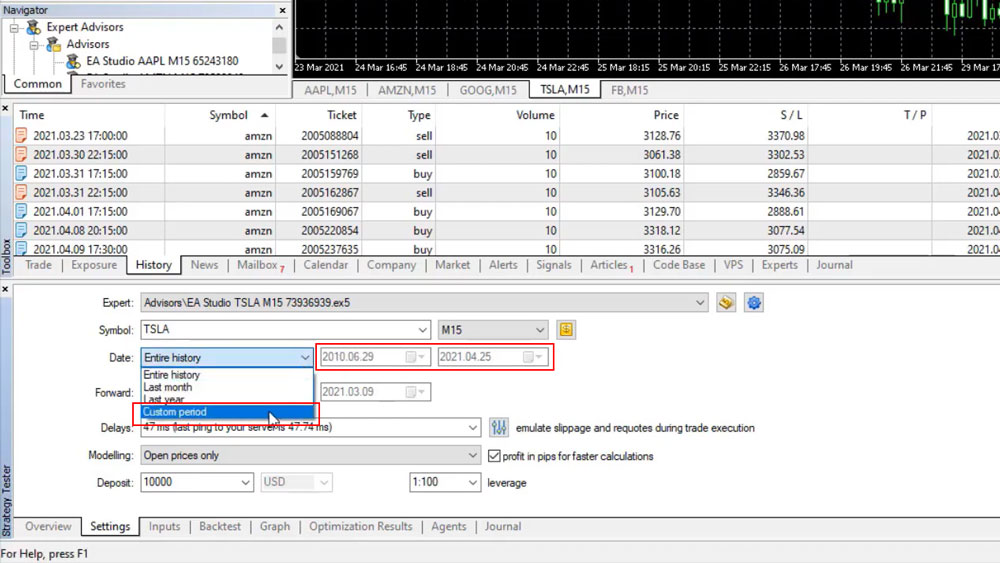Click forward date field 2021.03.09
This screenshot has width=1000, height=563.
pyautogui.click(x=375, y=391)
